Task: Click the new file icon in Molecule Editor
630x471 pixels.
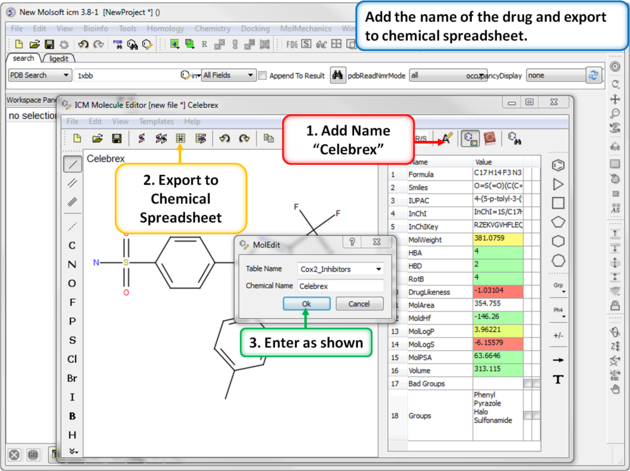Action: [77, 139]
